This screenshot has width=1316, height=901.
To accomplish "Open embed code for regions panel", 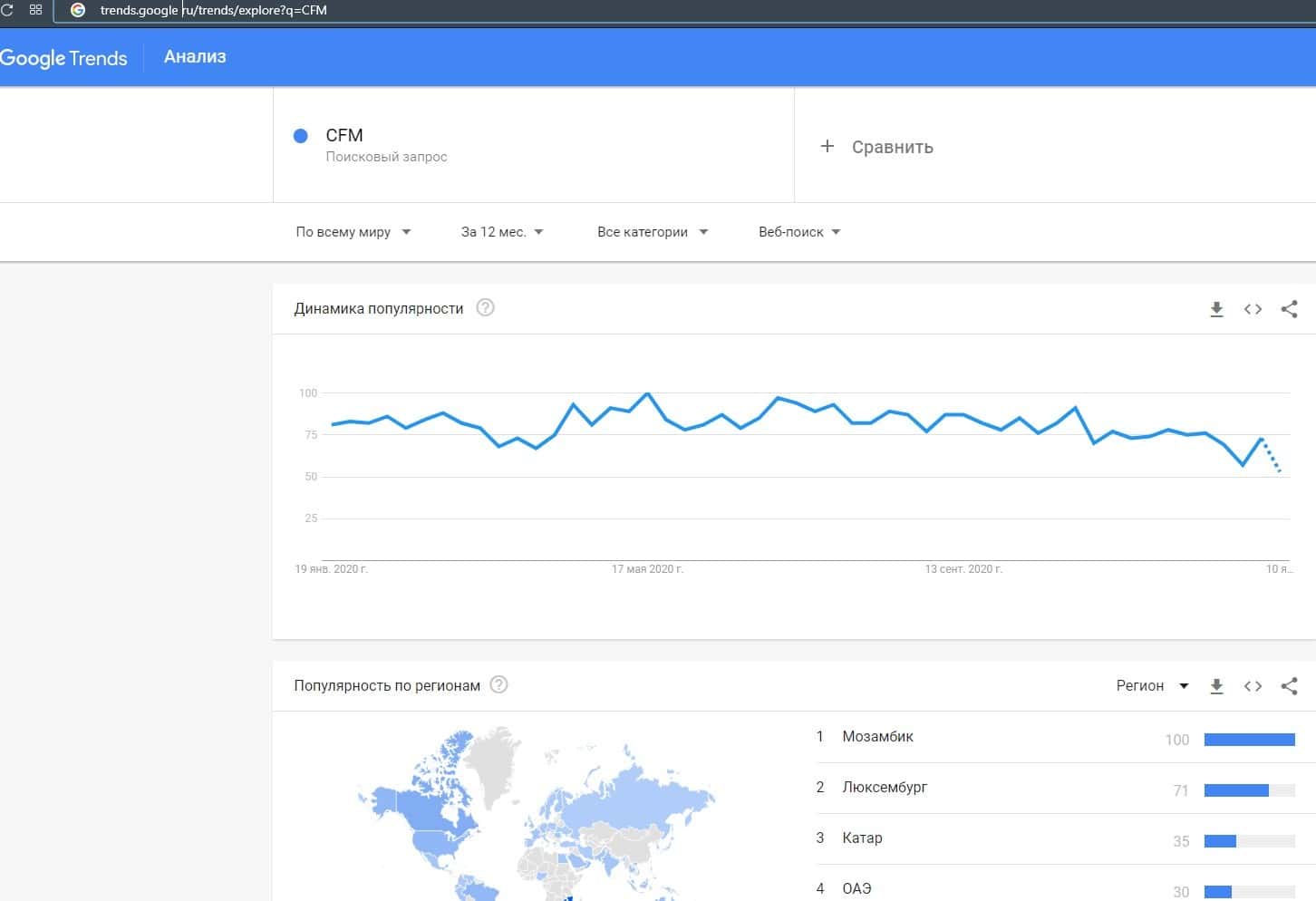I will (x=1253, y=686).
